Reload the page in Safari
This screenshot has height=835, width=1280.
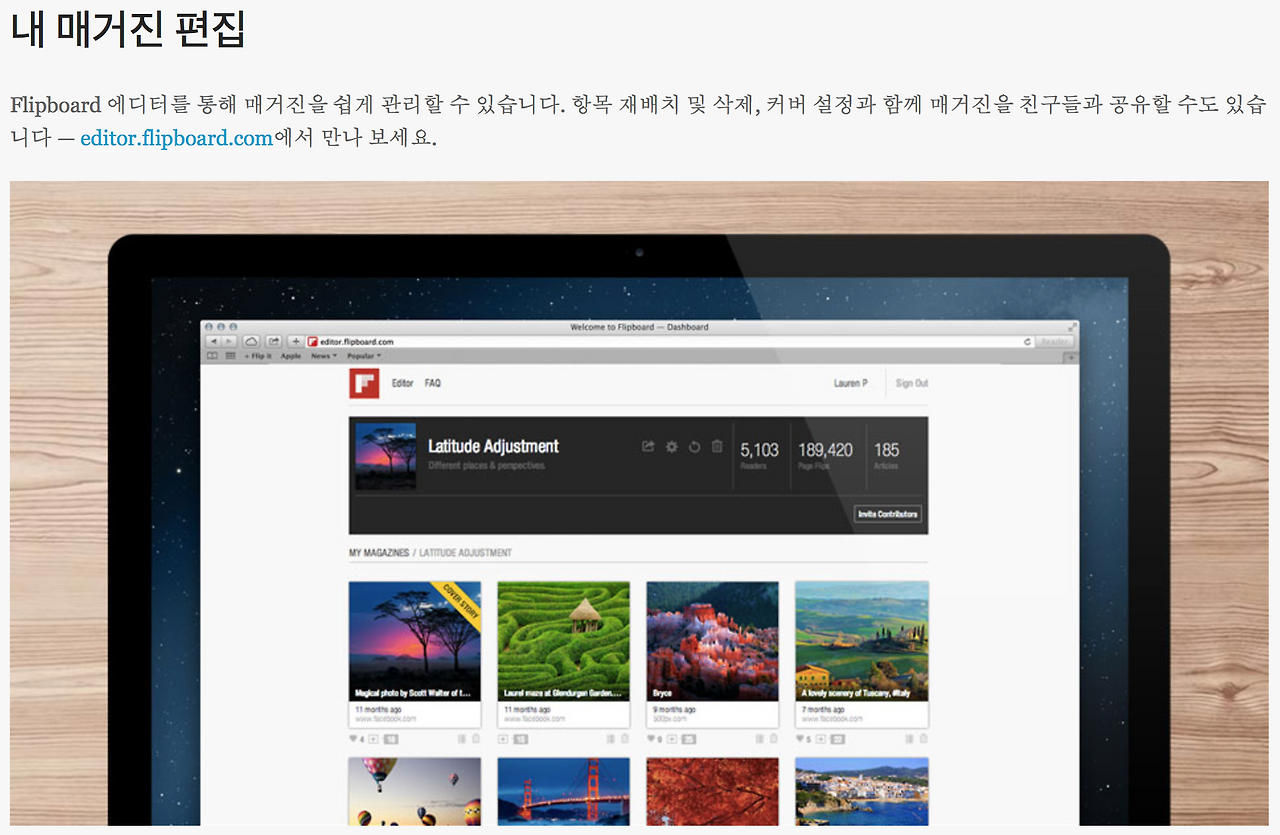(1027, 342)
